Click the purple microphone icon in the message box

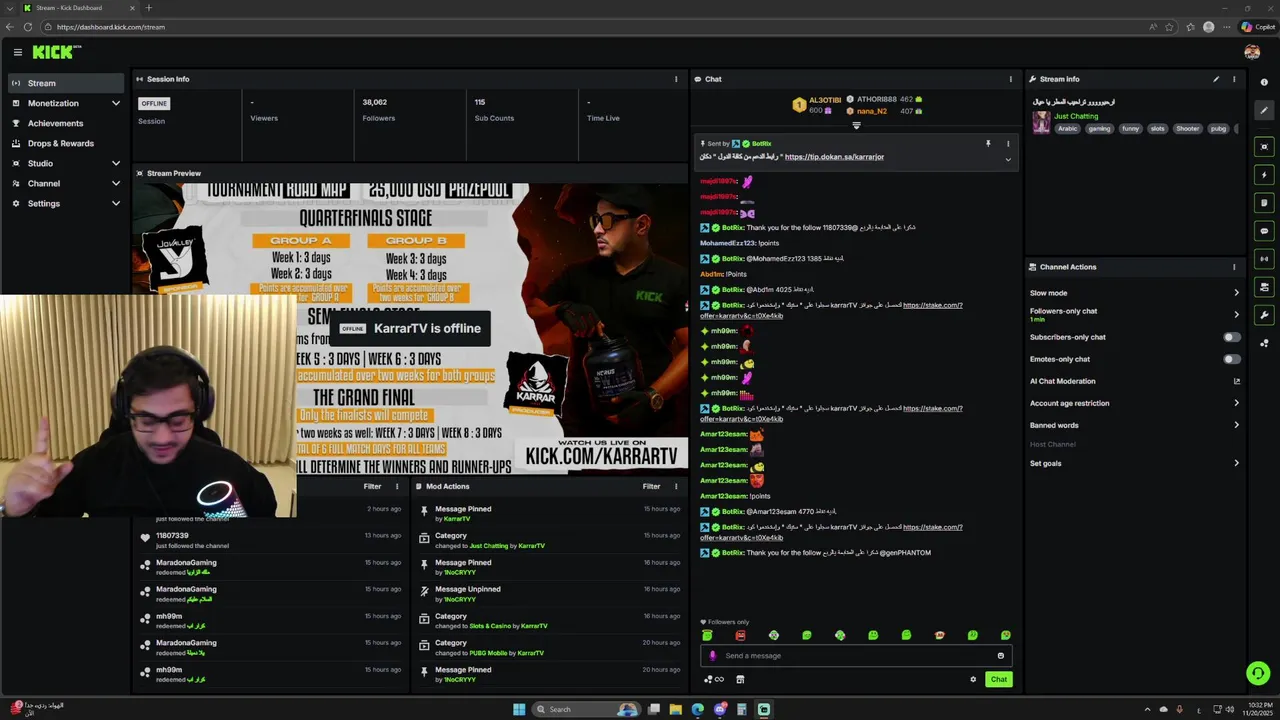click(712, 656)
